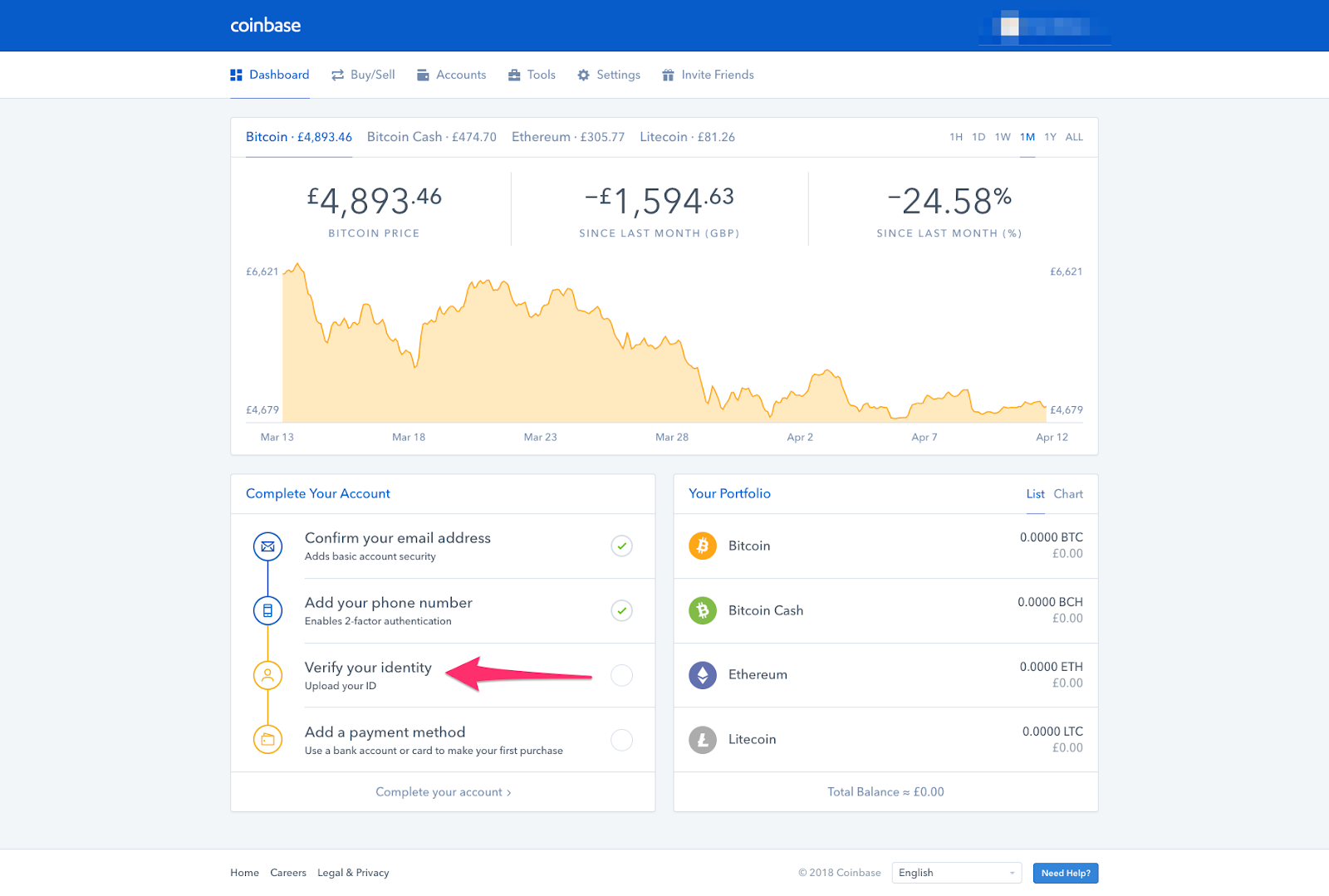Click Verify your identity step
Screen dimensions: 1329x896
point(443,675)
